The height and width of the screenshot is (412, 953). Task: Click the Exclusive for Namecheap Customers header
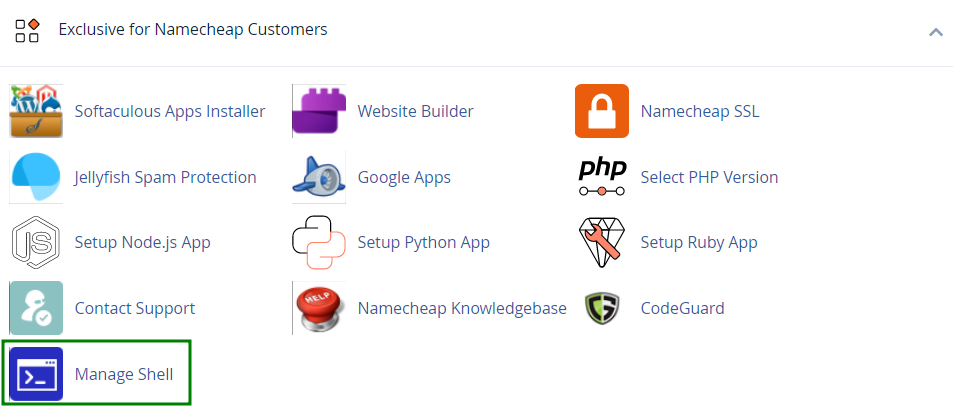pos(193,29)
